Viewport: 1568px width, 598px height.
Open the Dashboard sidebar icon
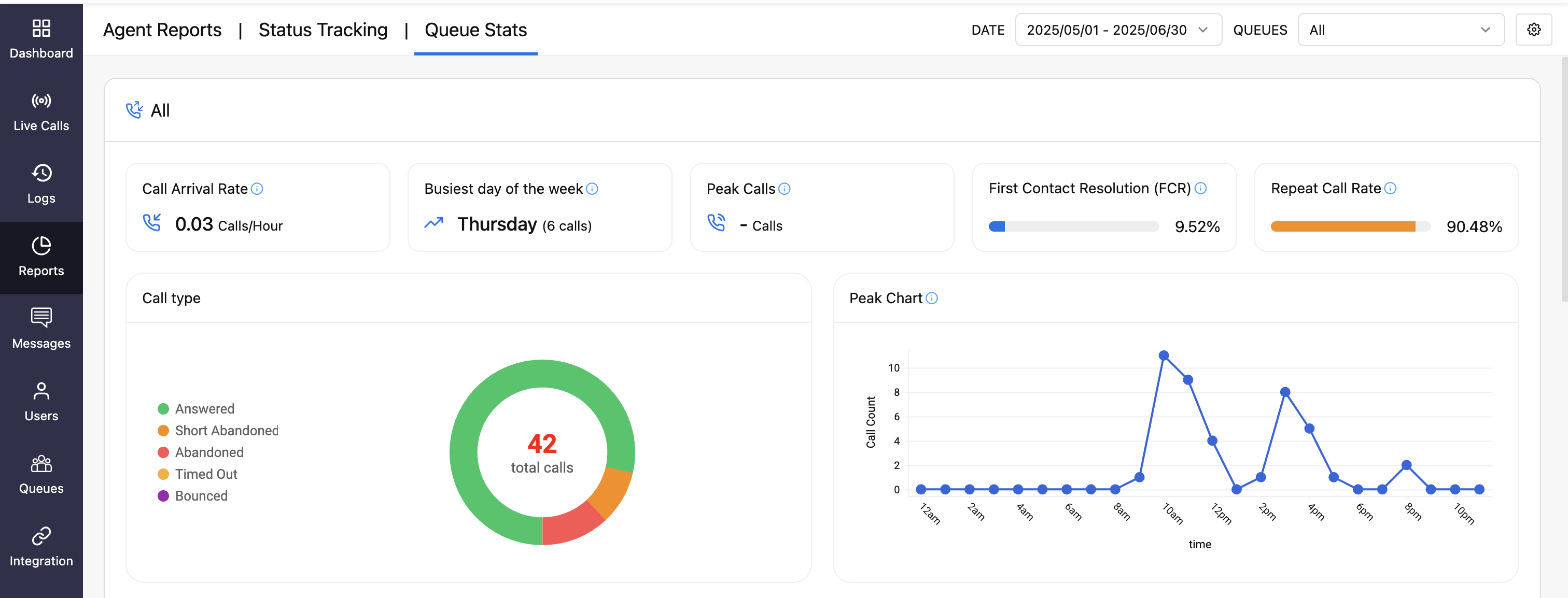pos(41,29)
